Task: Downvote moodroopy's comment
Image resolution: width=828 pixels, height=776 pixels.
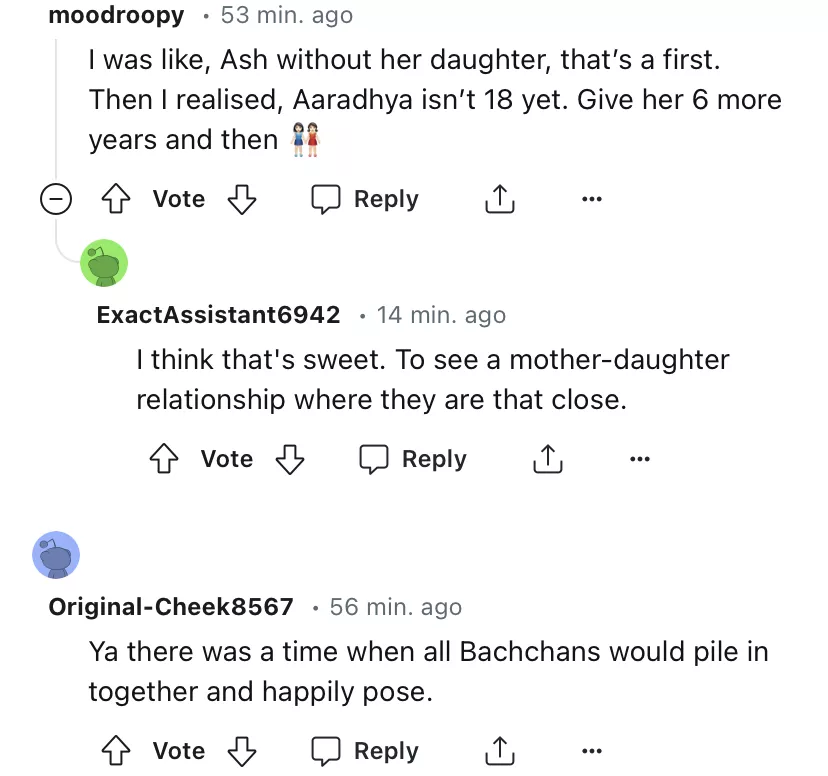Action: tap(242, 200)
